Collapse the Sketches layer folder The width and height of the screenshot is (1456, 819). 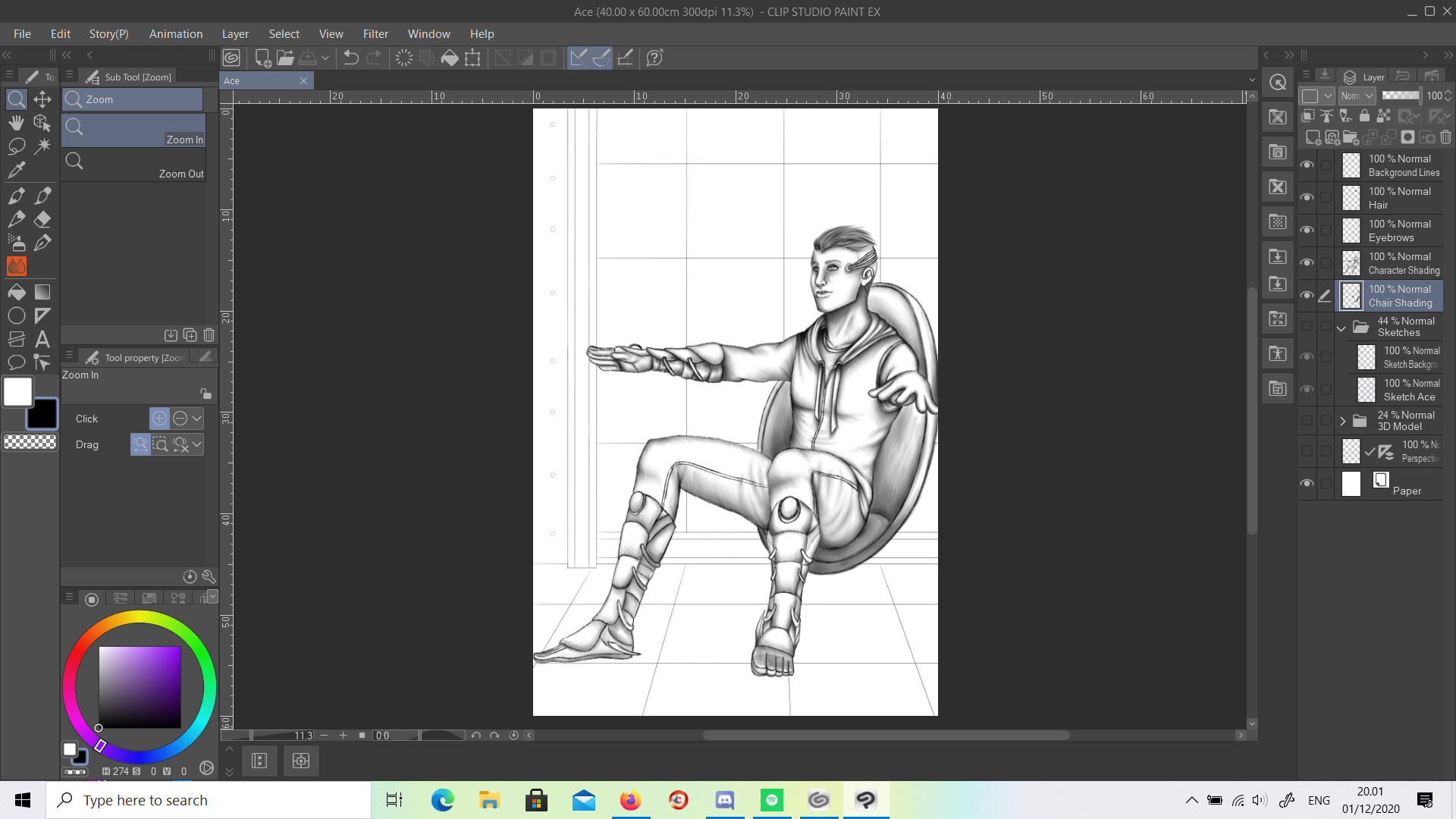tap(1341, 328)
